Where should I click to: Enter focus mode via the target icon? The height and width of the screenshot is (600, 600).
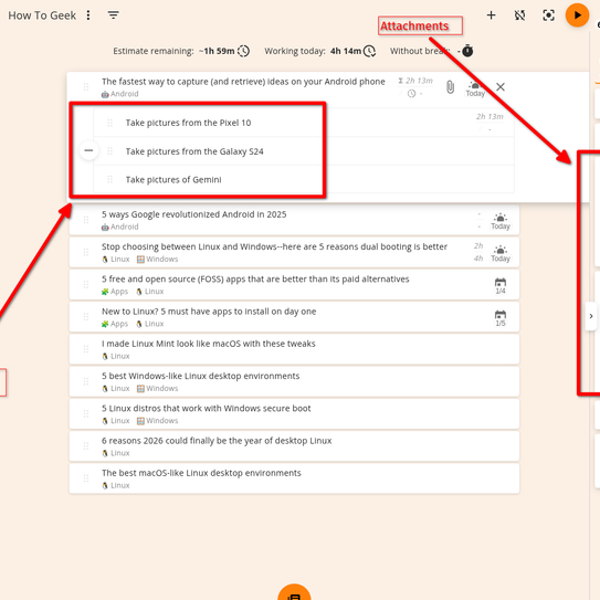tap(548, 15)
